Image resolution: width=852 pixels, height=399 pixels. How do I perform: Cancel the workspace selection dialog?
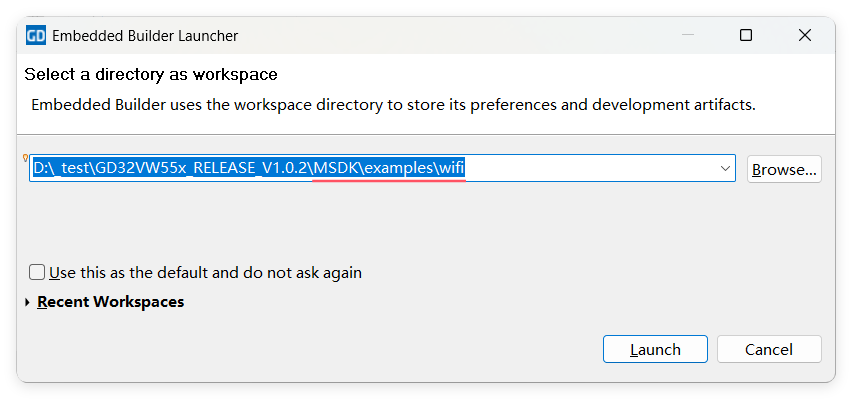[x=769, y=349]
